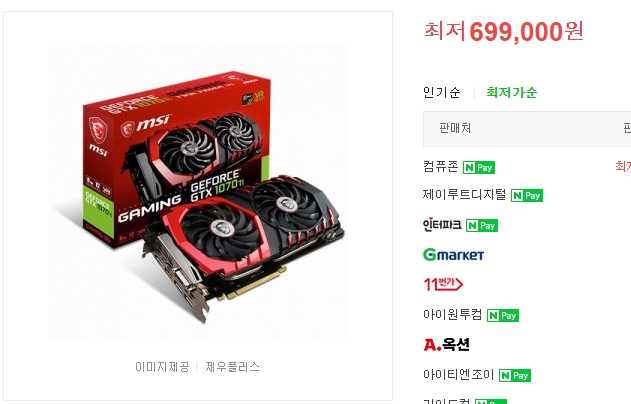This screenshot has width=631, height=404.
Task: Click the 제우플러스 image provider link
Action: [233, 367]
